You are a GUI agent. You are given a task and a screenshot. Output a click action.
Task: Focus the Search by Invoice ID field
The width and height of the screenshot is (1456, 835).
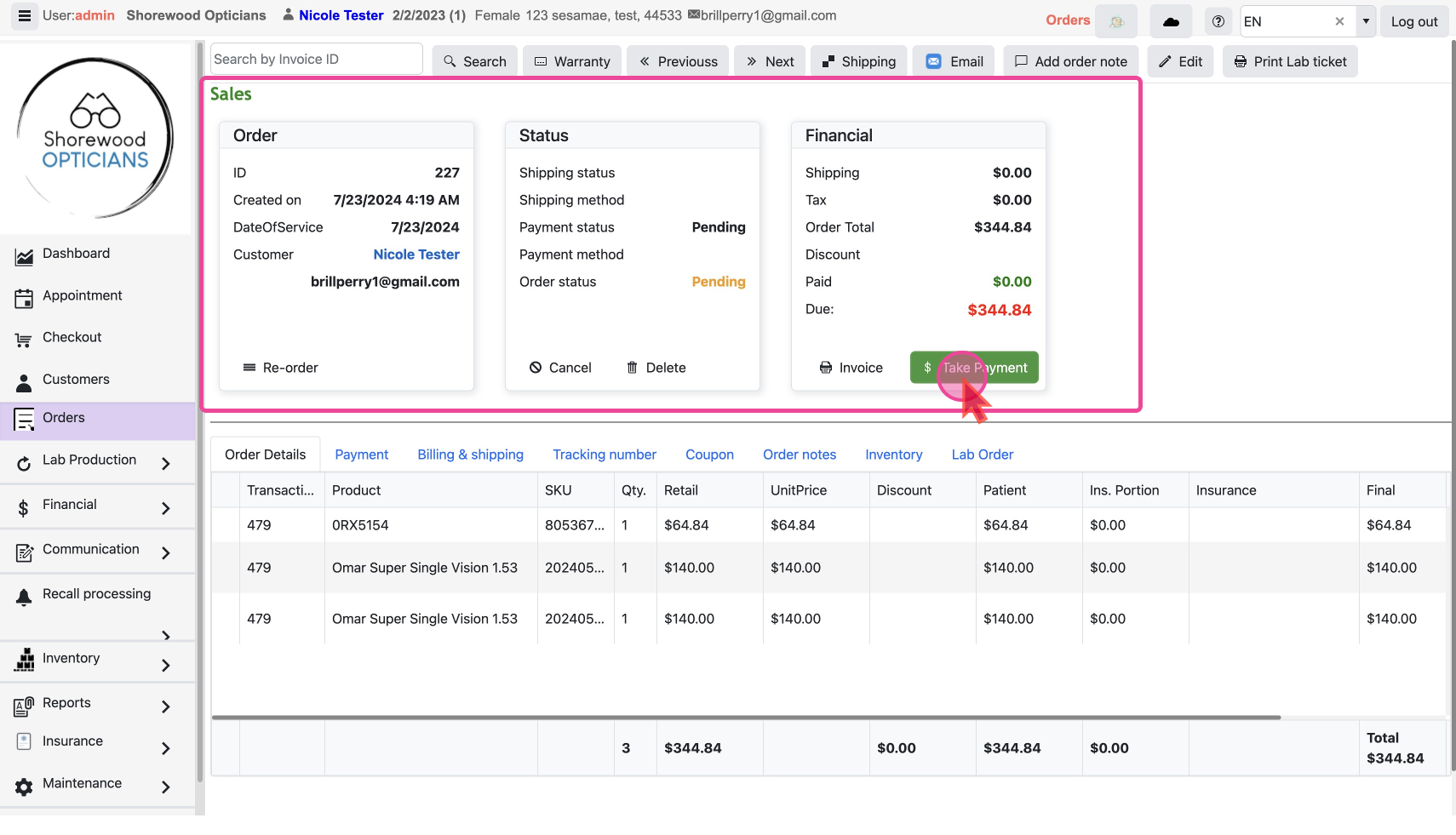[316, 59]
